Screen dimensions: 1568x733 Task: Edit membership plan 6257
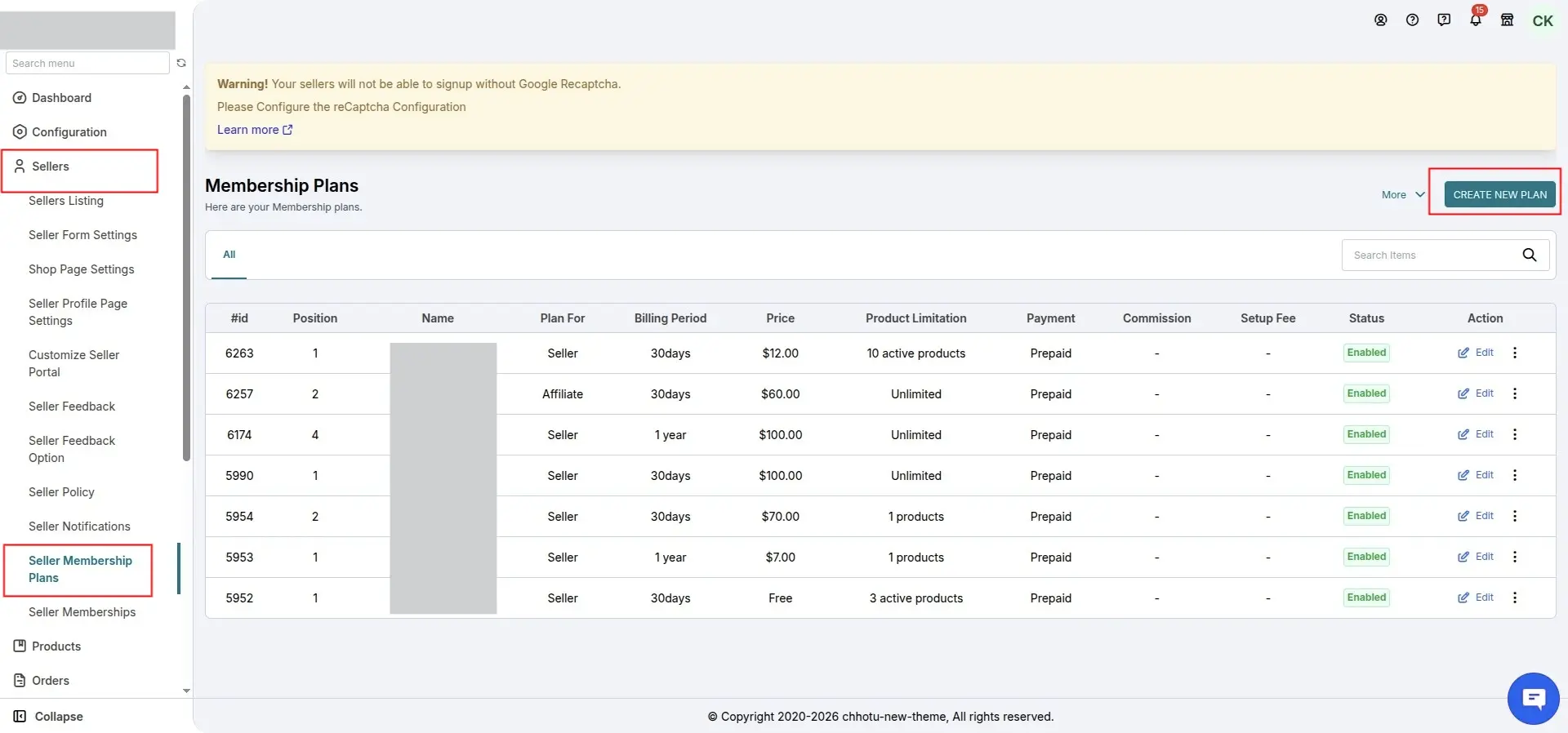point(1476,393)
